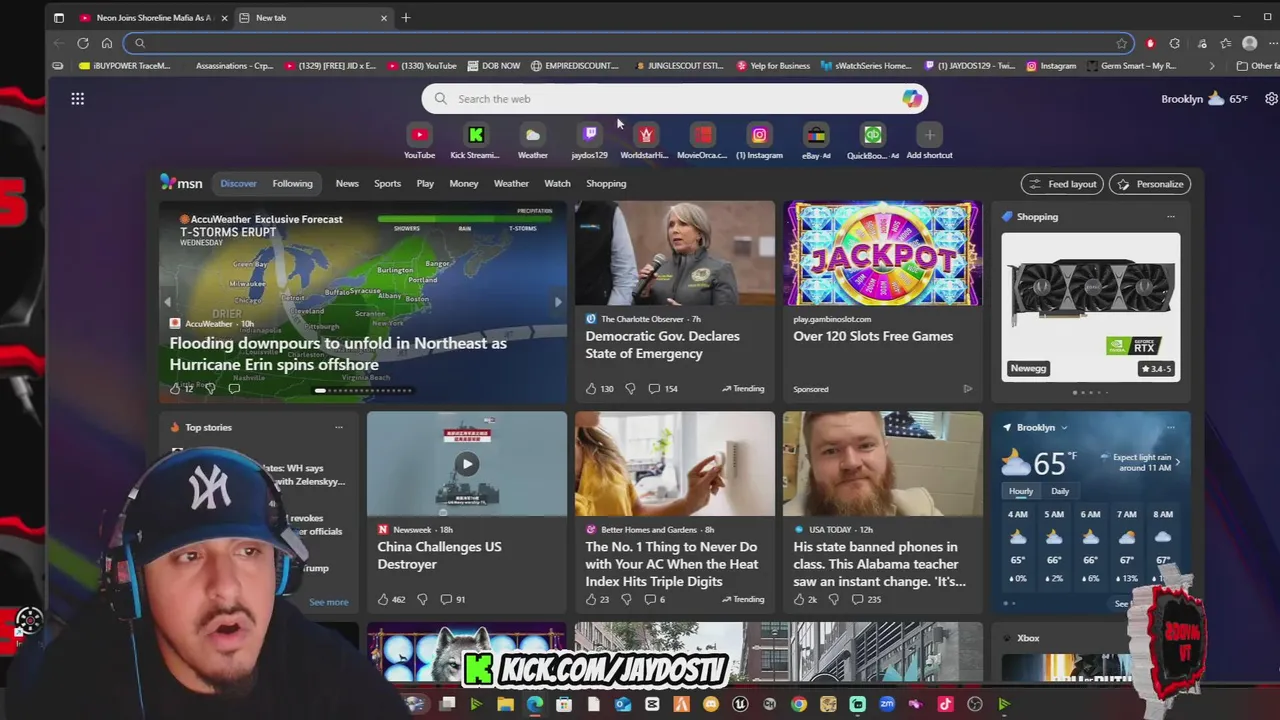Image resolution: width=1280 pixels, height=720 pixels.
Task: Open the WorldstarHip shortcut tile
Action: point(645,141)
